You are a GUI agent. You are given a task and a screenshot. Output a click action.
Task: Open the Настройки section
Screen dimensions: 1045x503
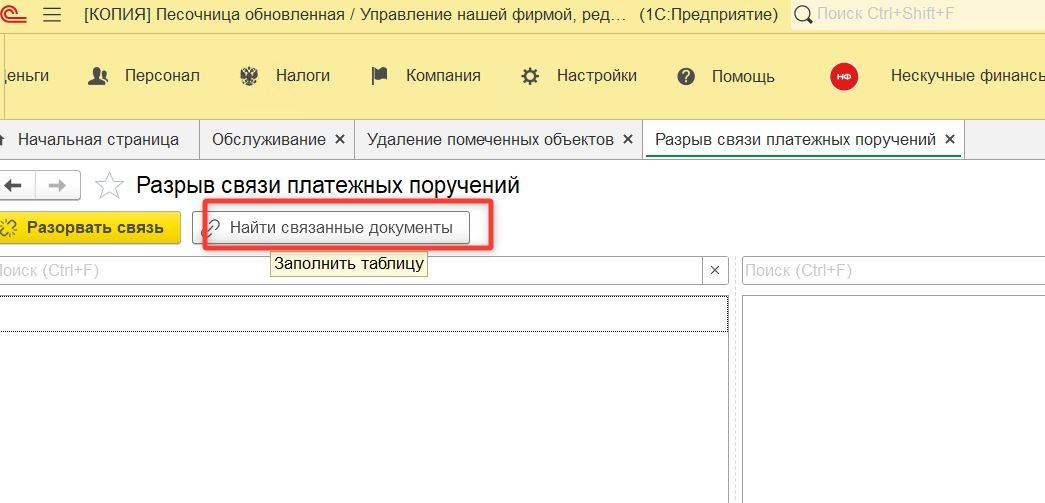pyautogui.click(x=596, y=76)
